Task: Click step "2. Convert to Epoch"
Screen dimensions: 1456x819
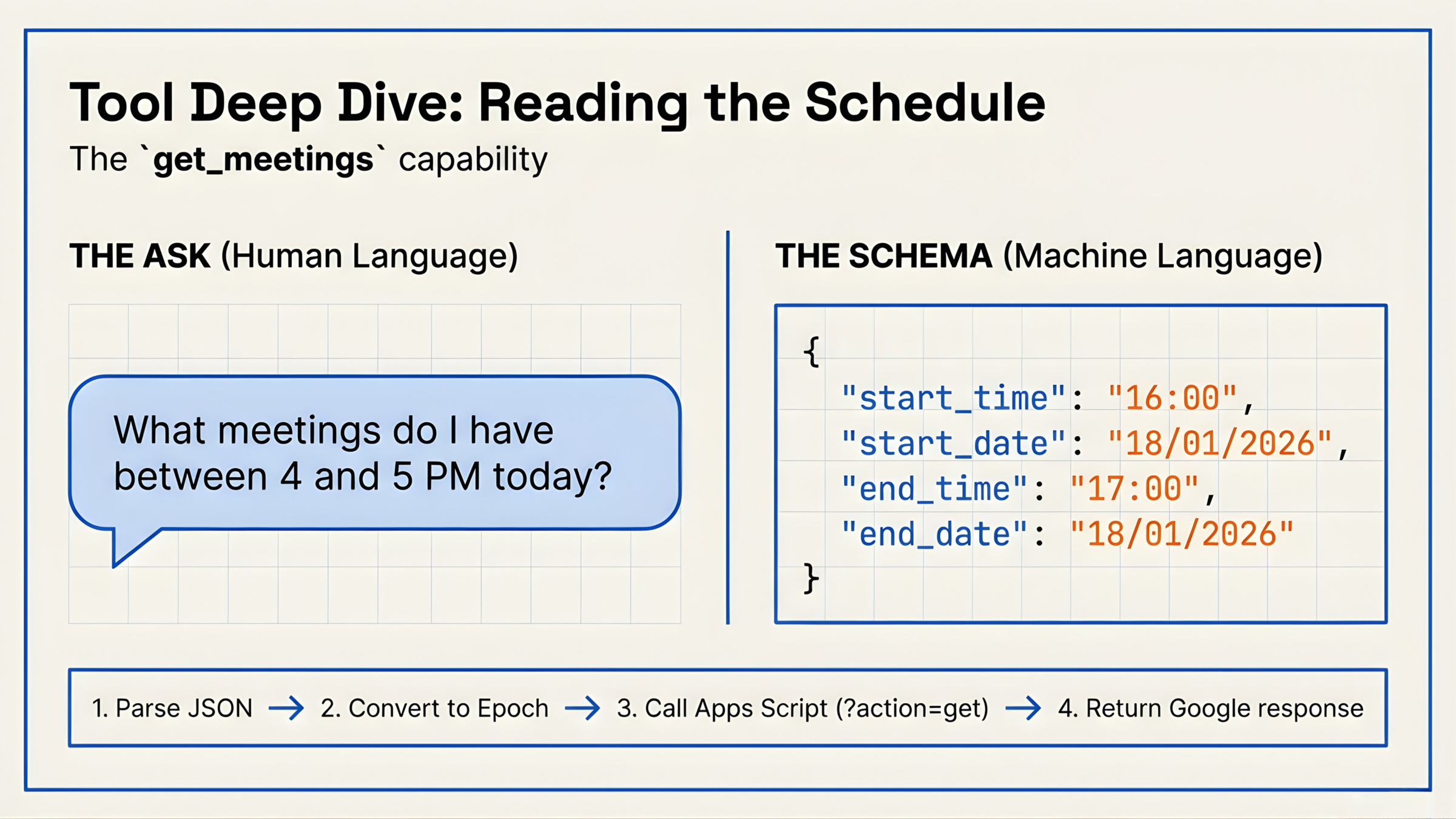Action: coord(434,708)
